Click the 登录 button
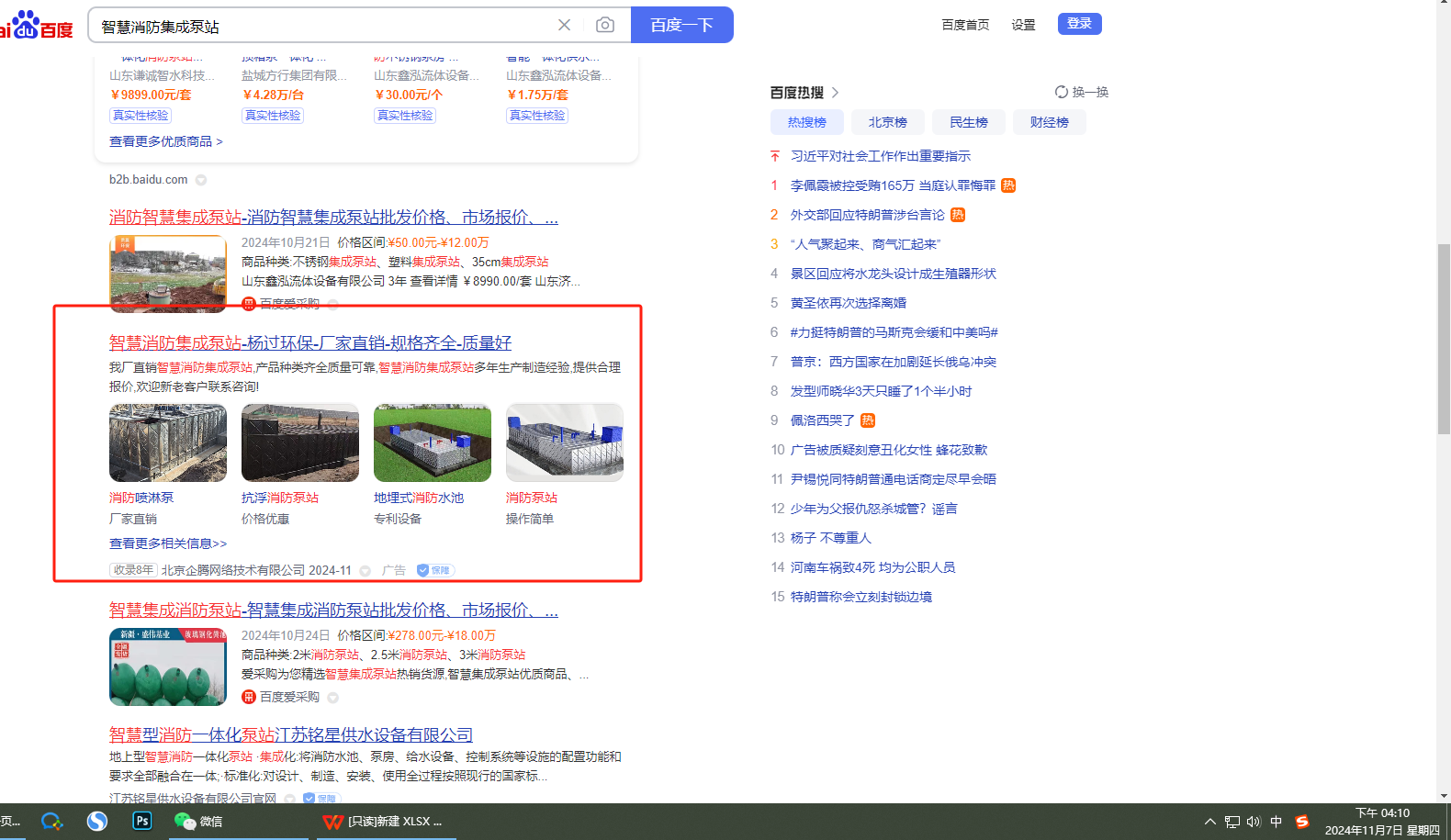Viewport: 1451px width, 840px height. pos(1079,24)
